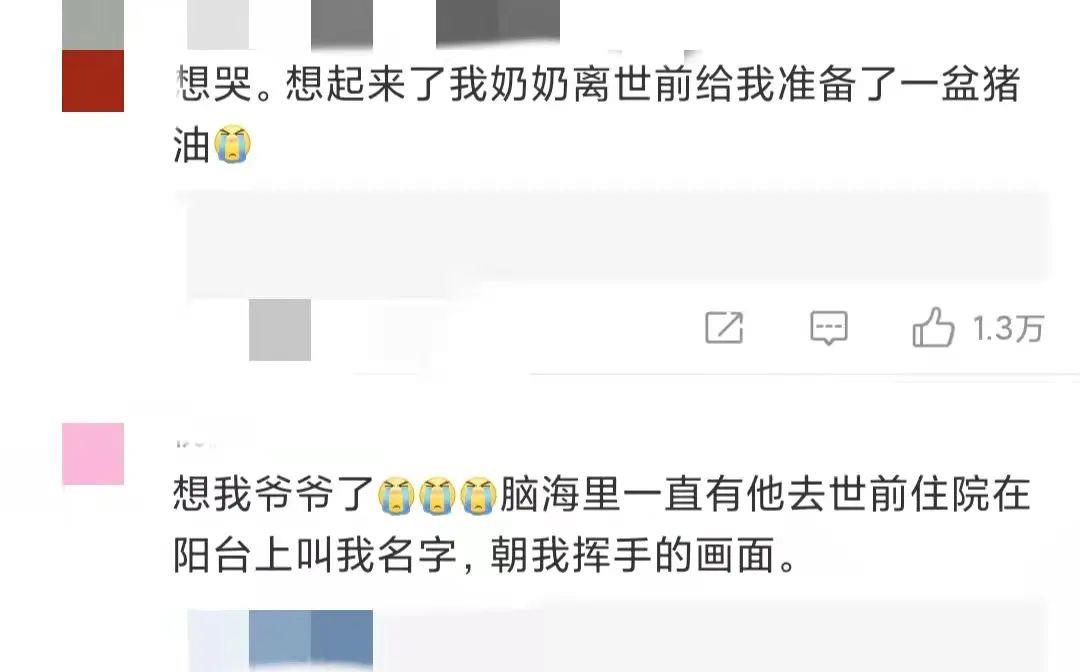Click the light gray square left of share icon
The height and width of the screenshot is (672, 1080).
tap(280, 330)
